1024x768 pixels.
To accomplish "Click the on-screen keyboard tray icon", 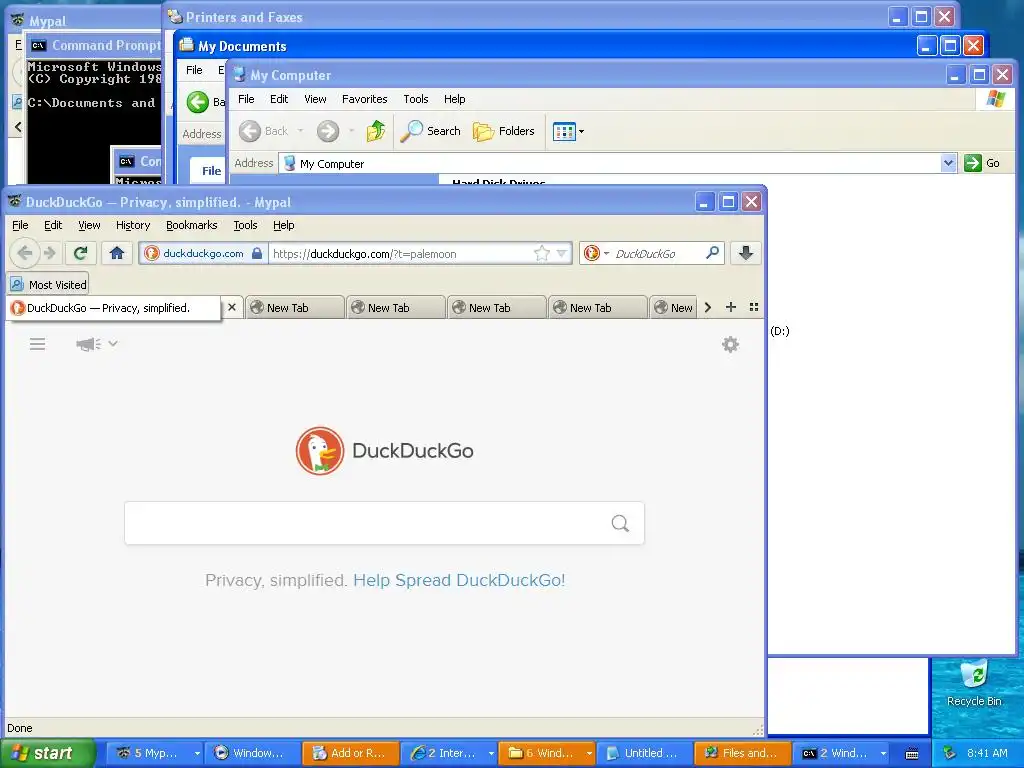I will pos(912,754).
